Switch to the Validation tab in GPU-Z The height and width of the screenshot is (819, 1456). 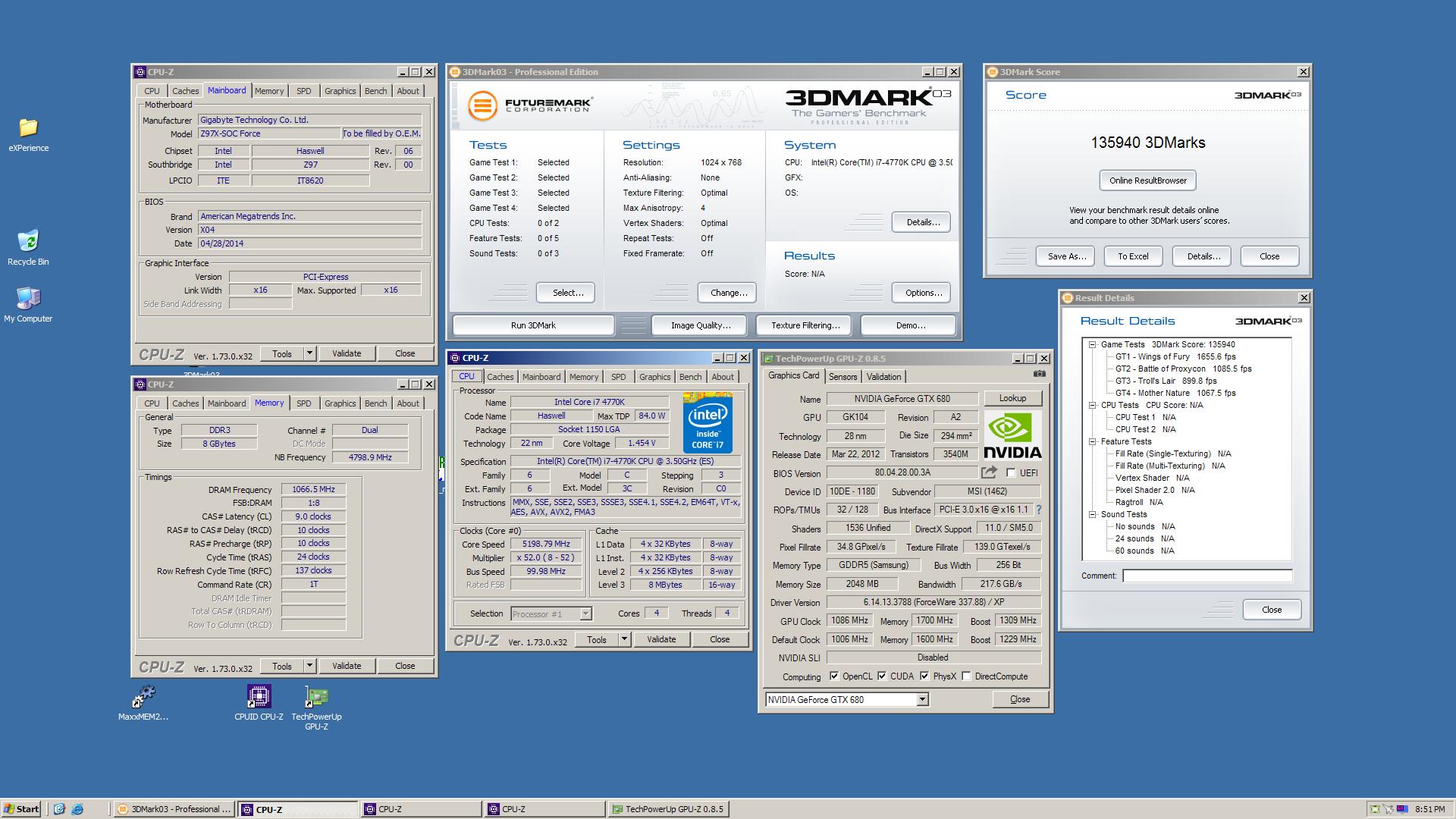point(883,377)
